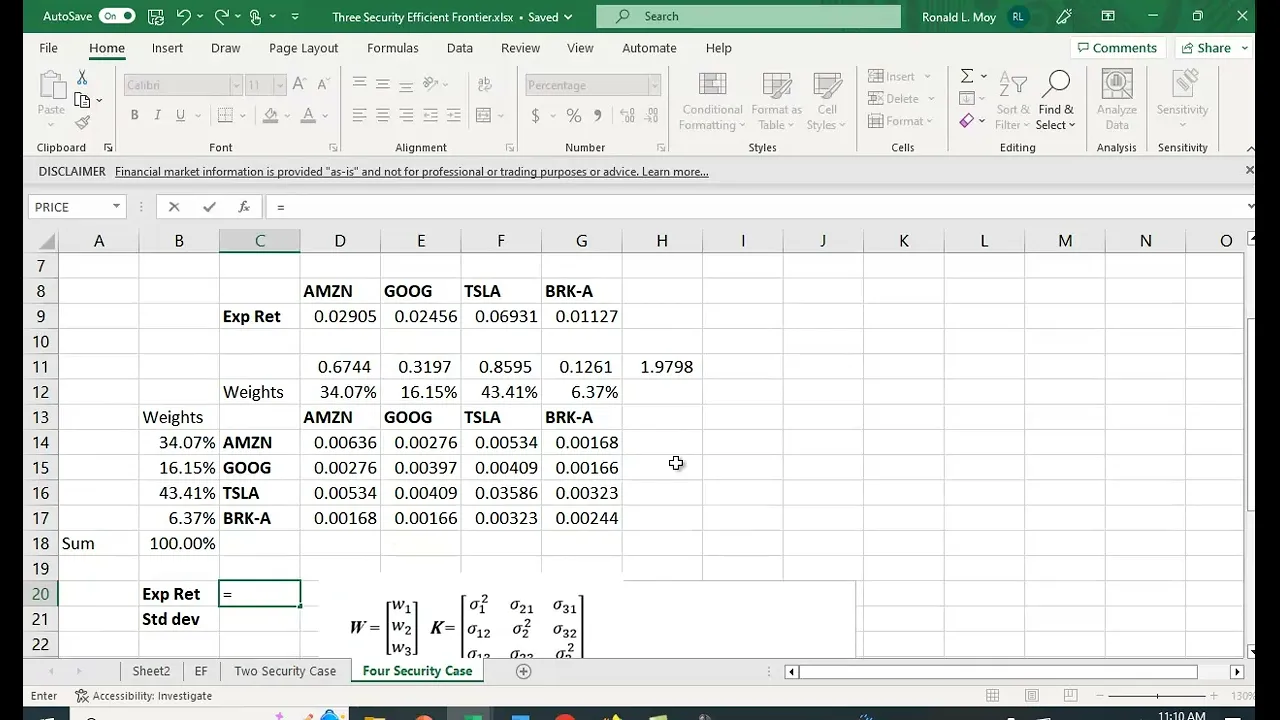Screen dimensions: 1280x720
Task: Apply the Font Color swatch
Action: tap(308, 115)
